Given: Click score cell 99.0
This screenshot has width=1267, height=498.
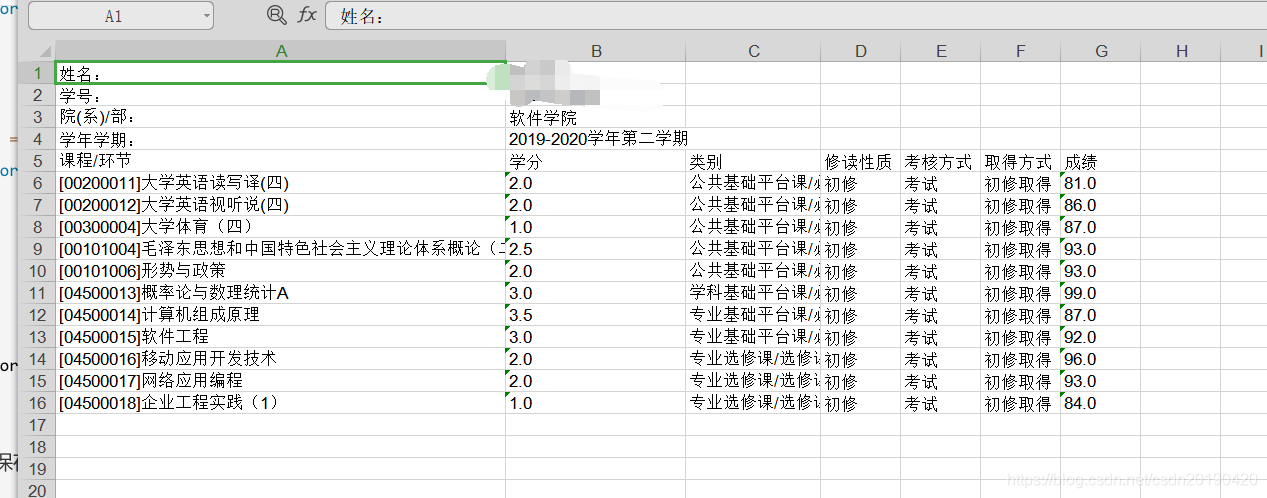Looking at the screenshot, I should tap(1101, 293).
